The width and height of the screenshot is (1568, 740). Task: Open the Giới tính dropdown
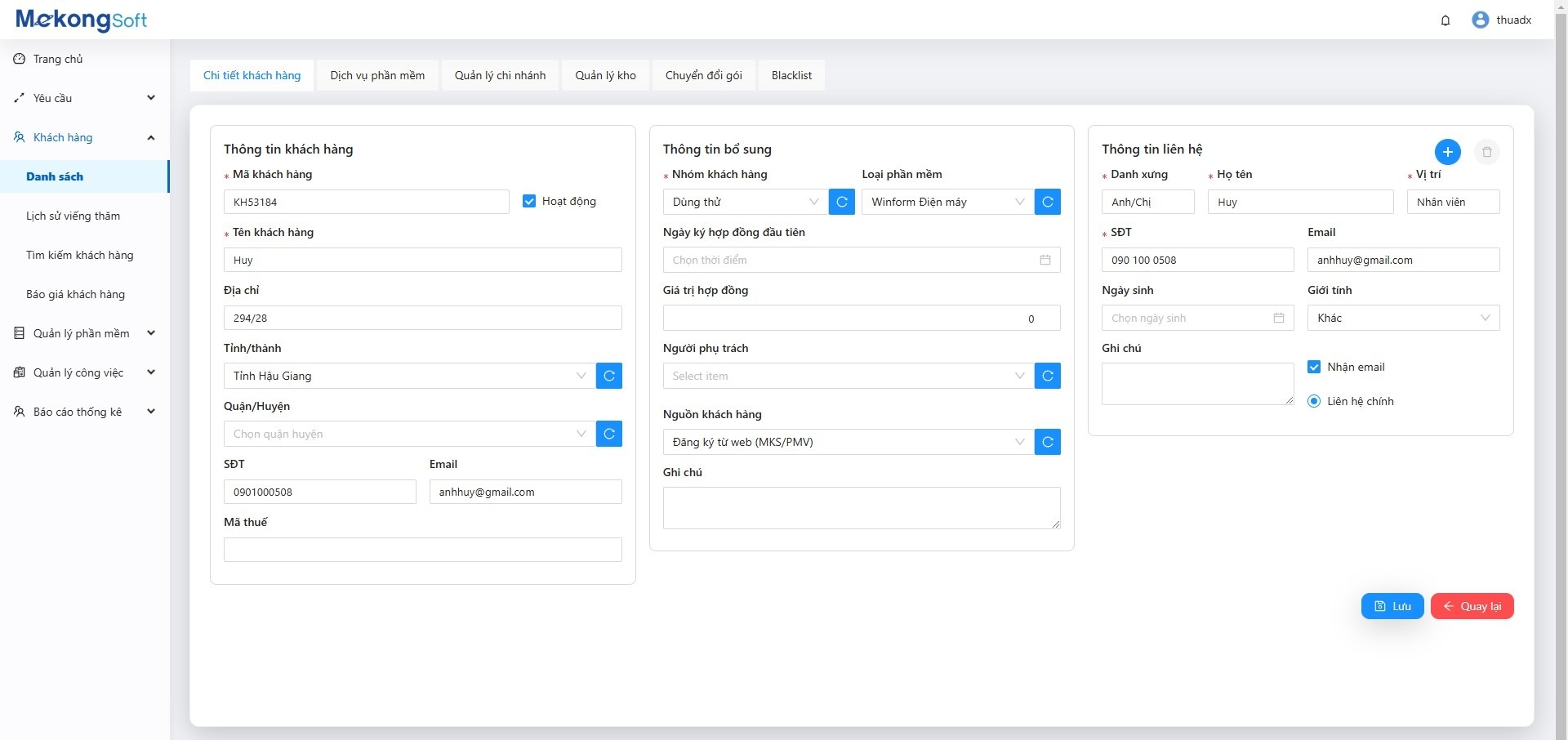pos(1403,318)
